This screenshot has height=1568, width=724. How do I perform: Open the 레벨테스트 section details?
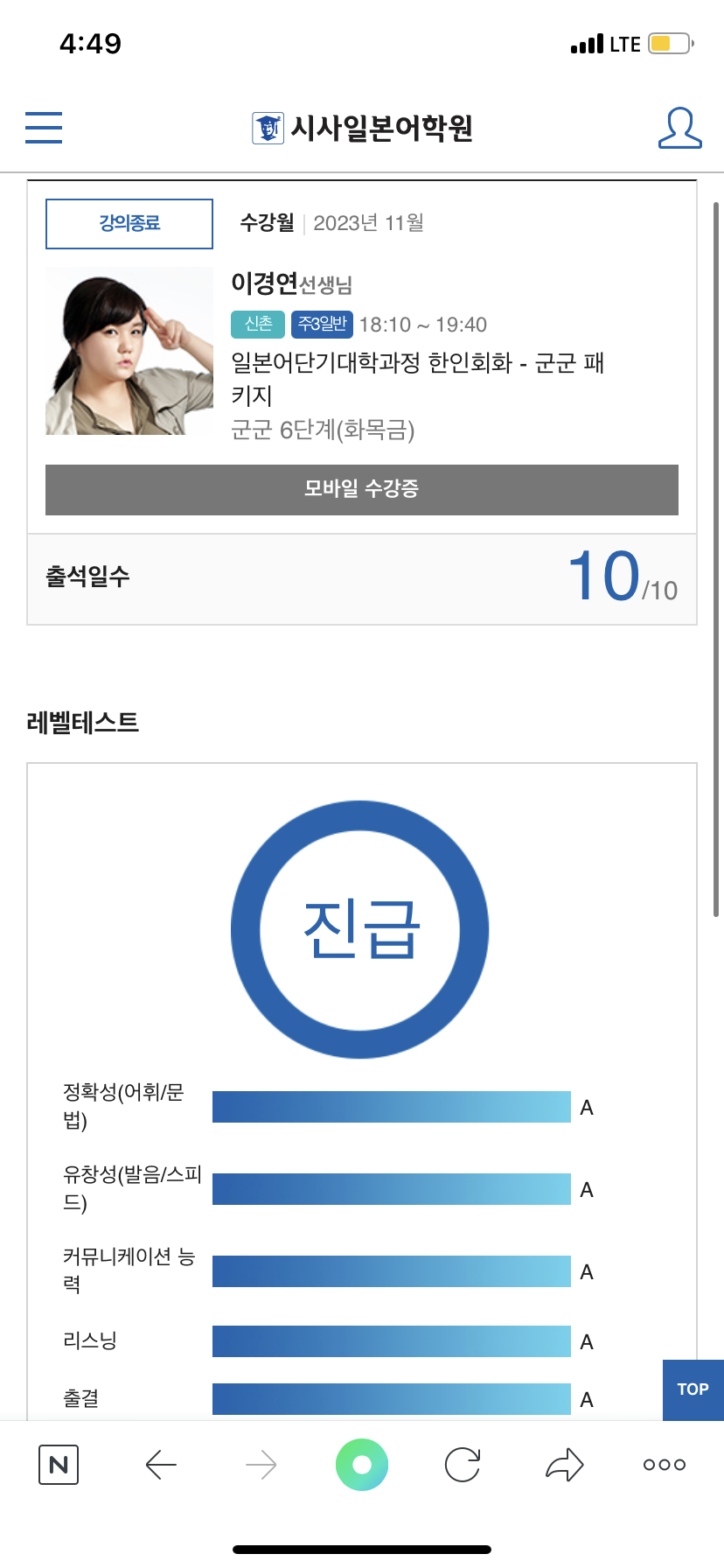pyautogui.click(x=82, y=723)
